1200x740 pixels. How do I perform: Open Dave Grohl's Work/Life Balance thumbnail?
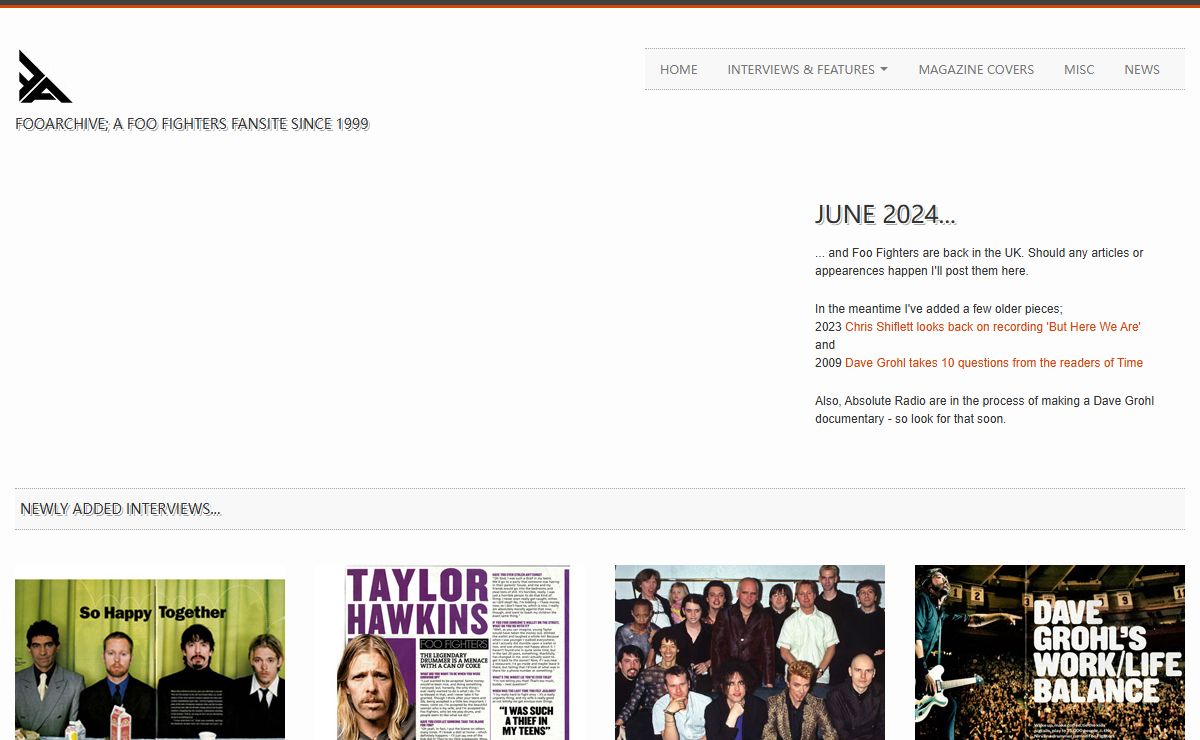pyautogui.click(x=1050, y=653)
